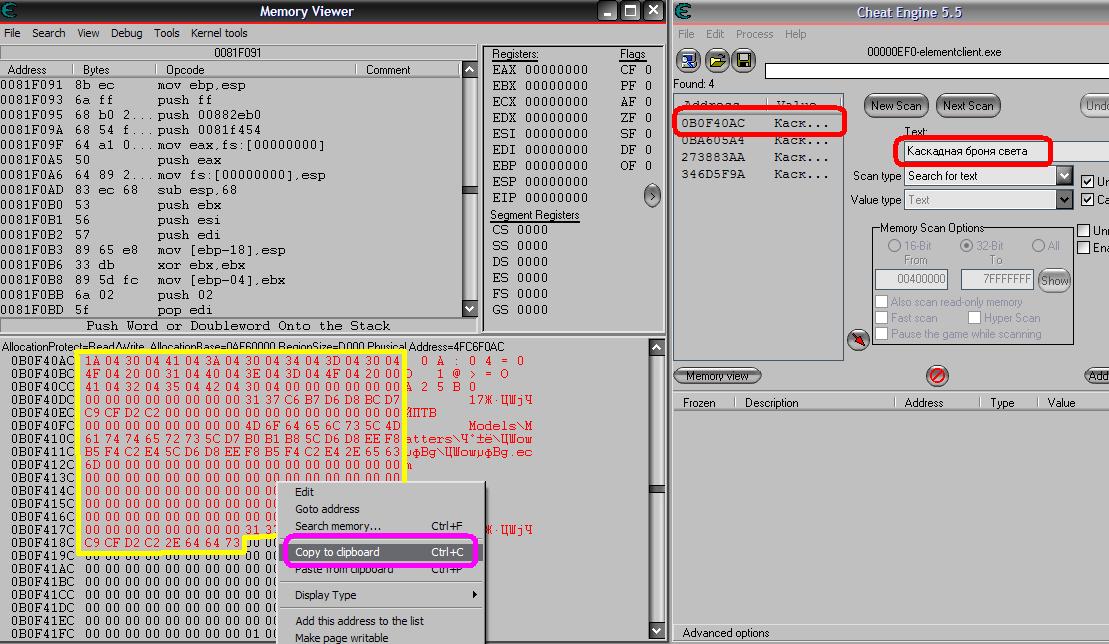Click the Memory Viewer title bar logo
The image size is (1109, 644).
pyautogui.click(x=9, y=11)
